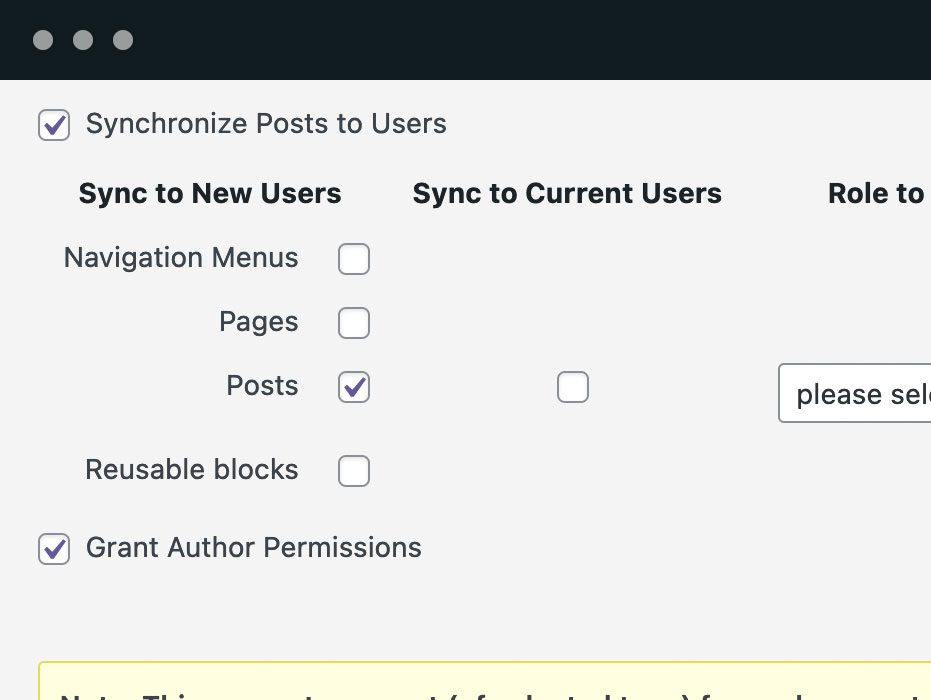
Task: Enable the Reusable blocks checkbox
Action: pyautogui.click(x=354, y=471)
